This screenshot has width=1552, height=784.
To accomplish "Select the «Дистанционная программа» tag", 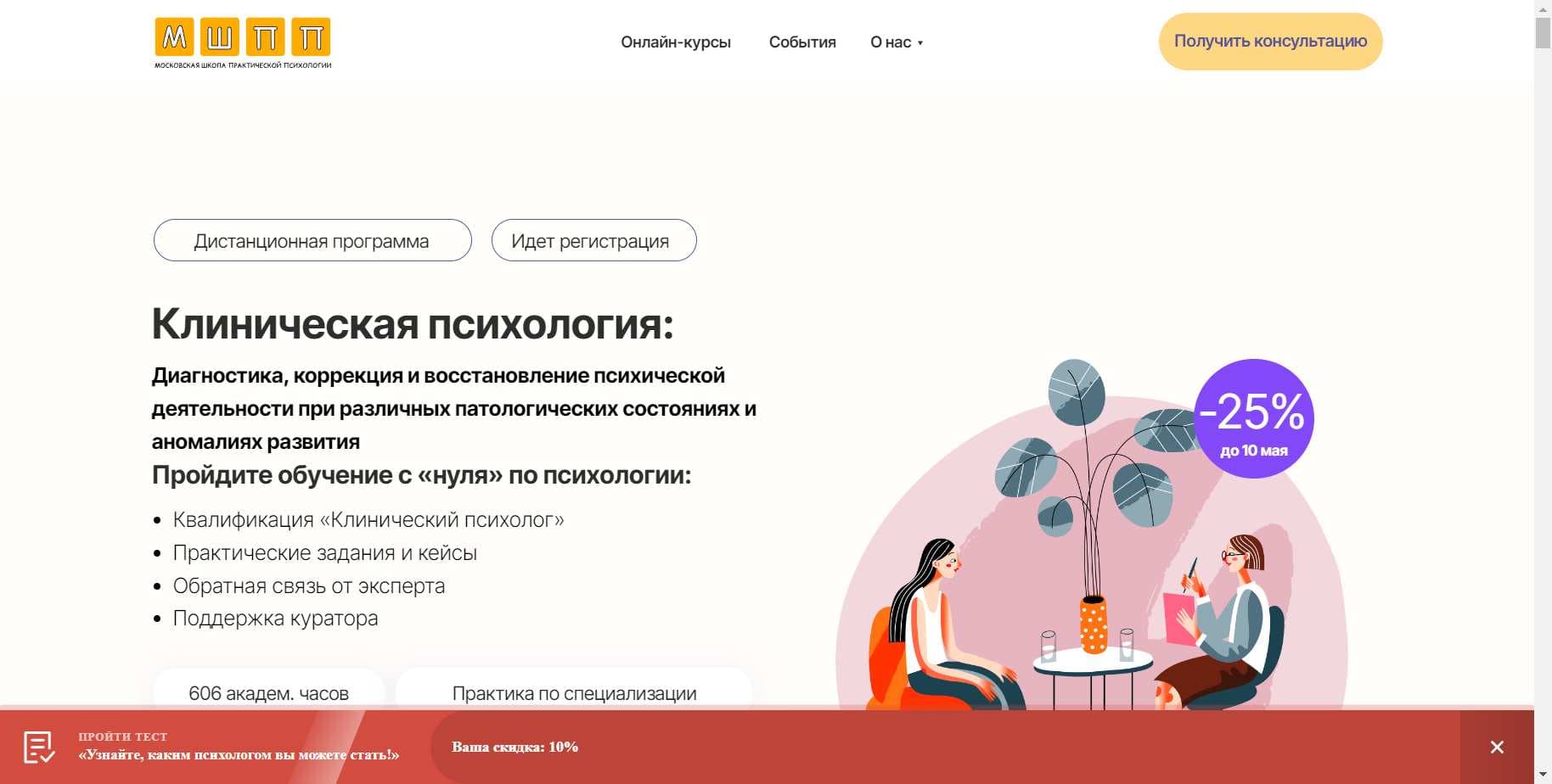I will [x=312, y=241].
